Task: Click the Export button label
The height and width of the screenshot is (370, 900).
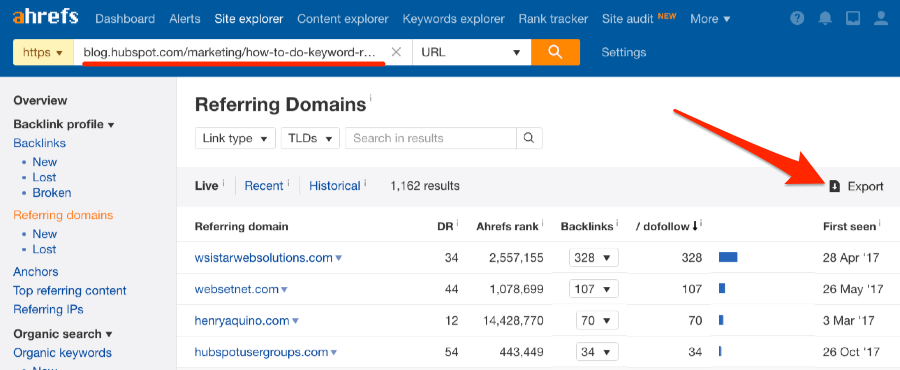Action: (x=865, y=186)
